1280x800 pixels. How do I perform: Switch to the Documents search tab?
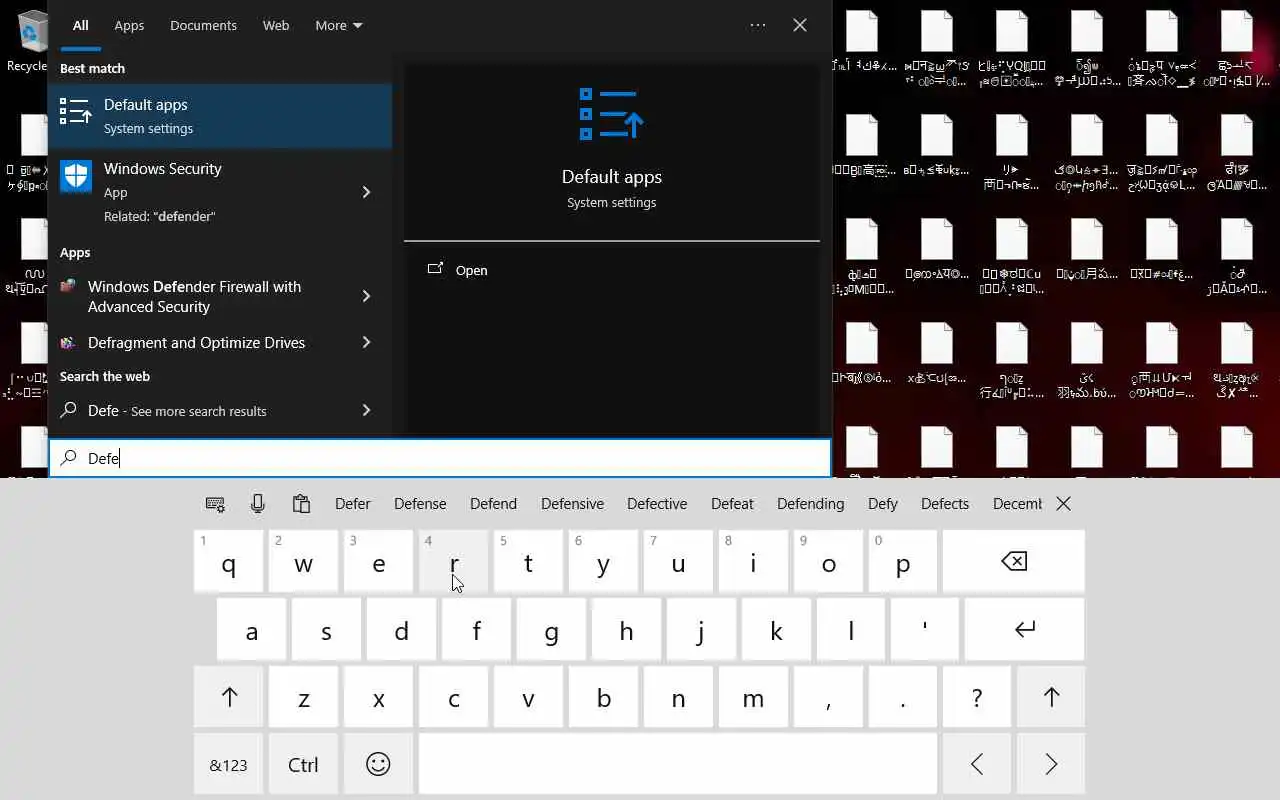[x=203, y=25]
